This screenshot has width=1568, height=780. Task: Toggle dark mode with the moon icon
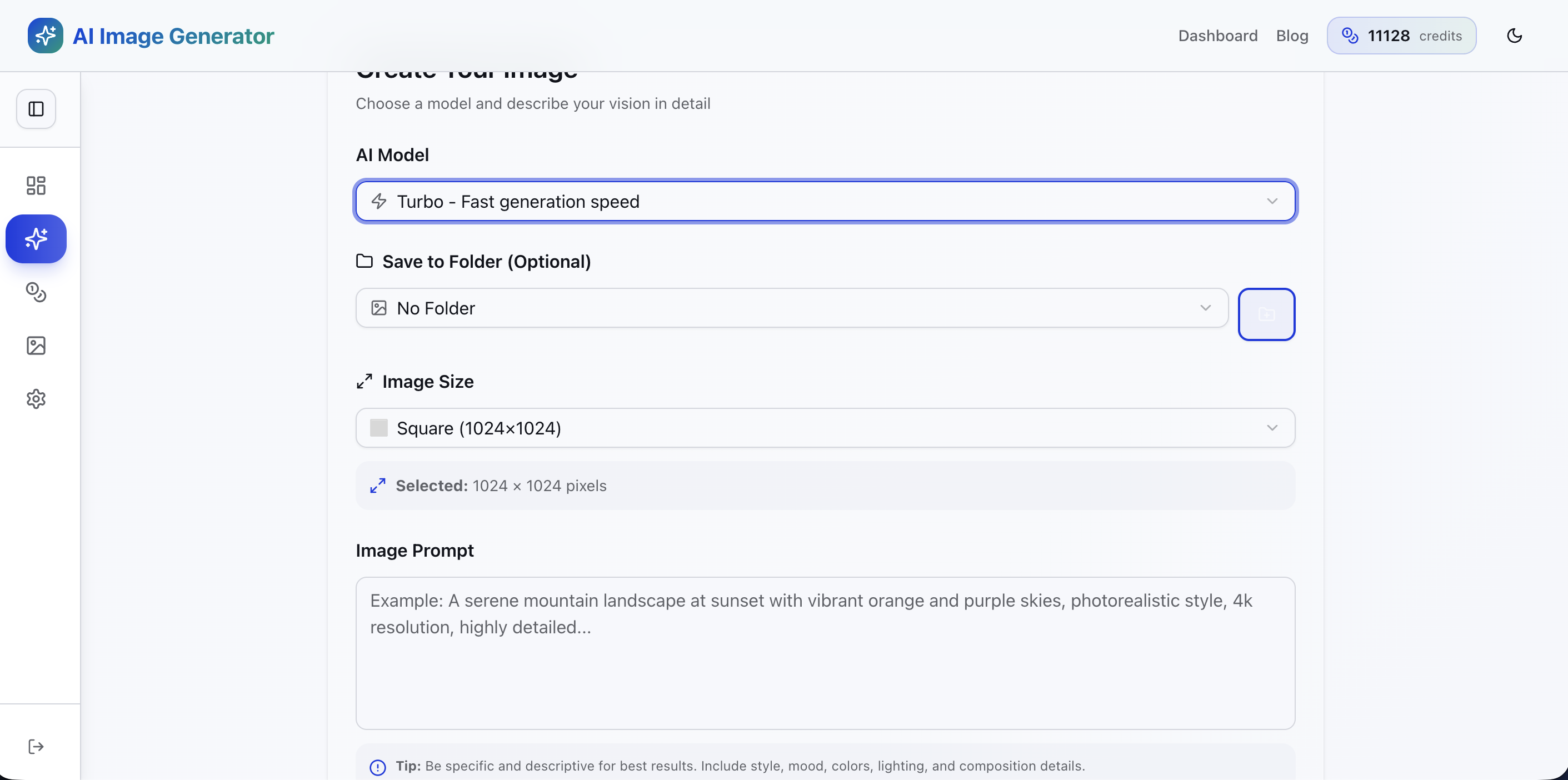1515,36
